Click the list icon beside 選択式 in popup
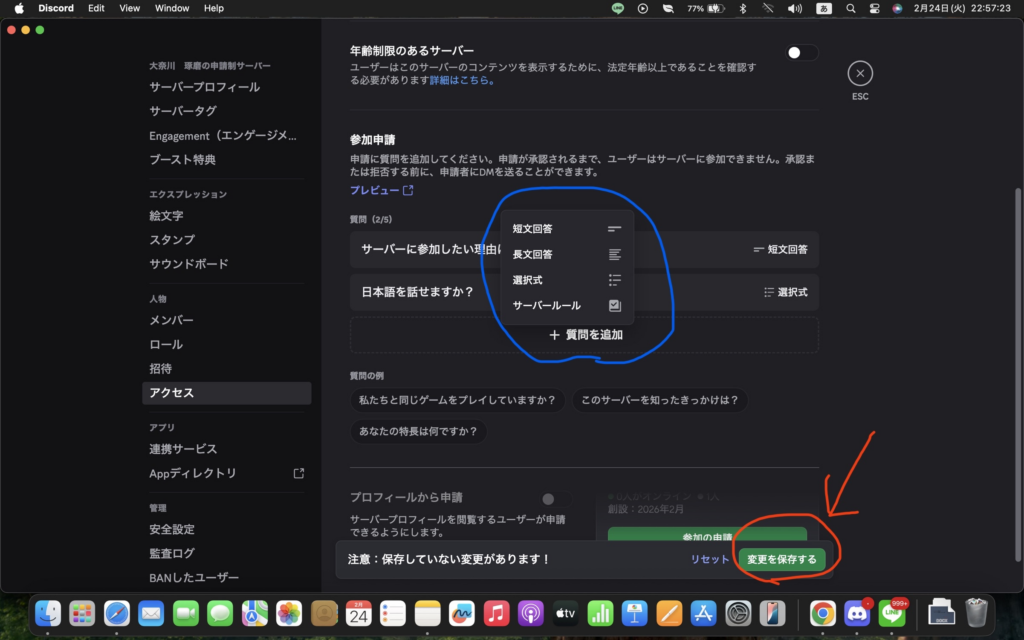This screenshot has width=1024, height=640. point(614,280)
